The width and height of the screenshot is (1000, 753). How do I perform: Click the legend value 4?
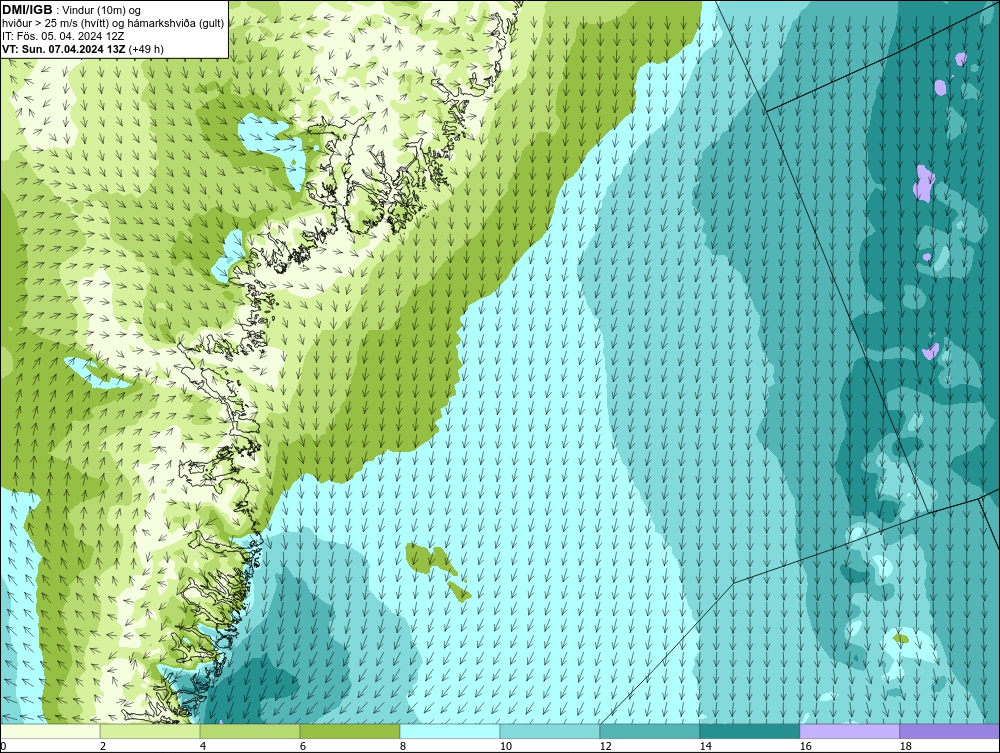203,746
